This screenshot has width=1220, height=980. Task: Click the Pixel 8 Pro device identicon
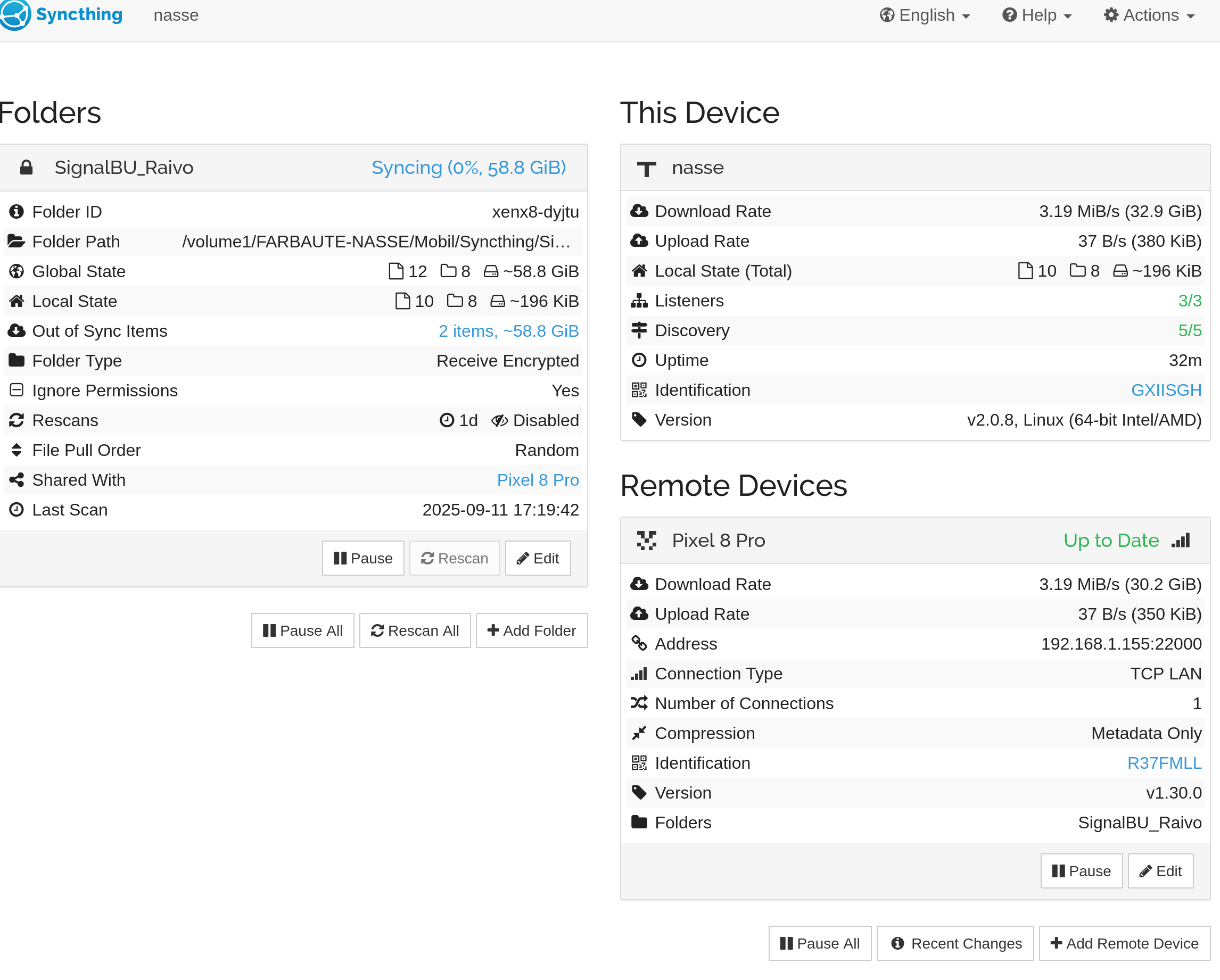coord(647,541)
